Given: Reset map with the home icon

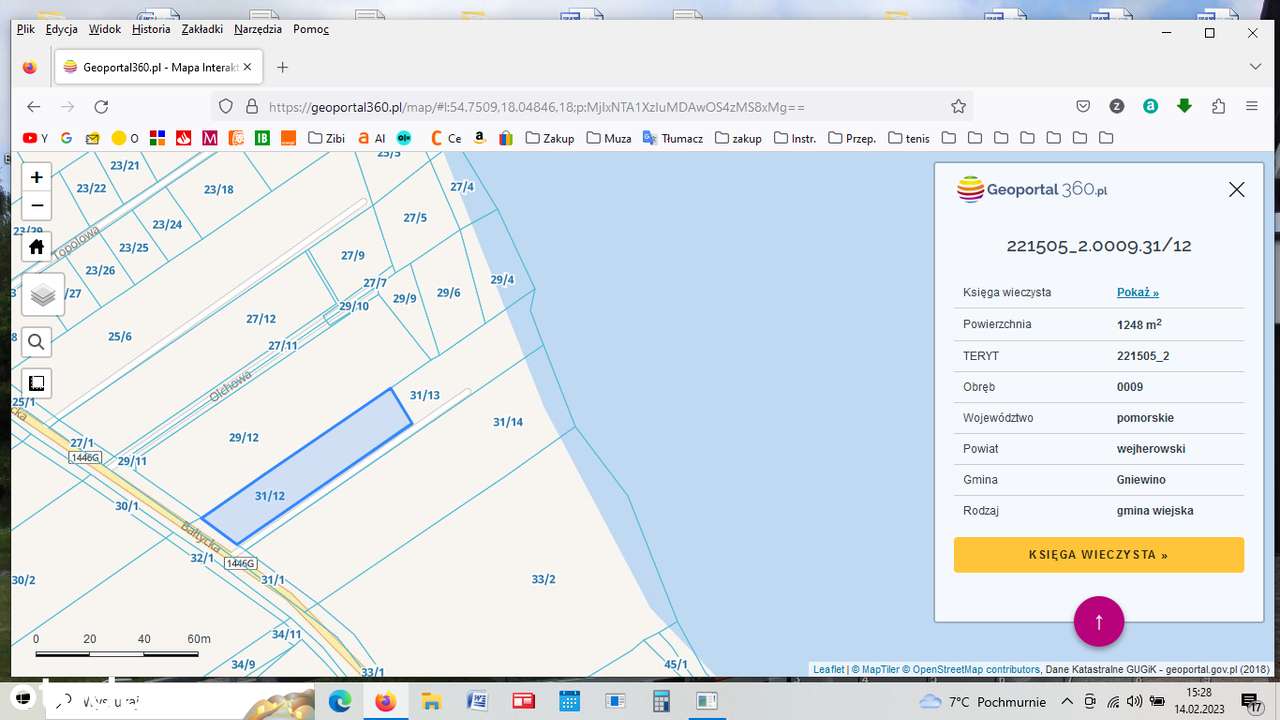Looking at the screenshot, I should (x=37, y=247).
